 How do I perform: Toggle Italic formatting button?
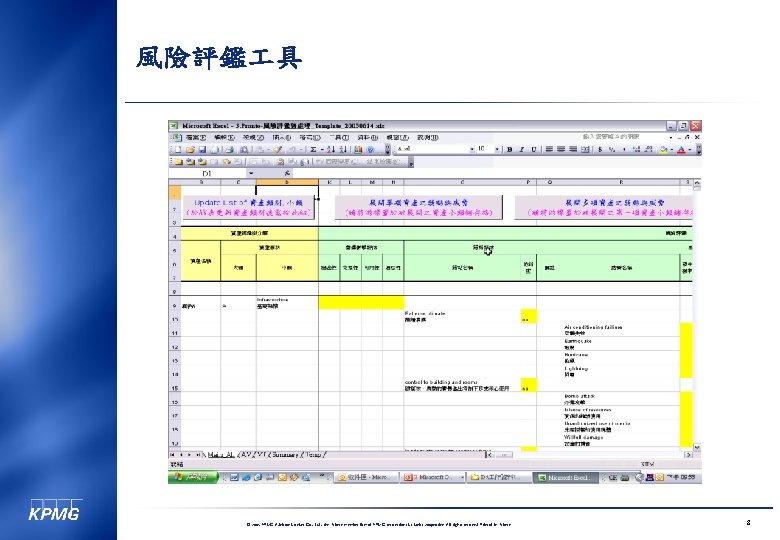[521, 149]
